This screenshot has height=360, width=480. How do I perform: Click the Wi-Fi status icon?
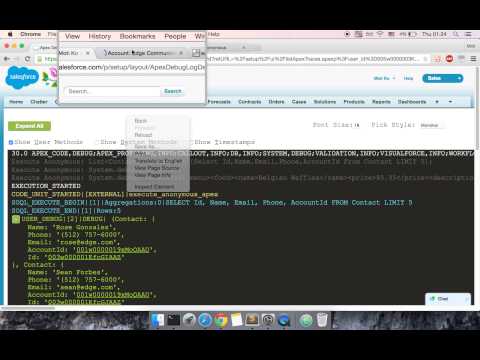380,34
